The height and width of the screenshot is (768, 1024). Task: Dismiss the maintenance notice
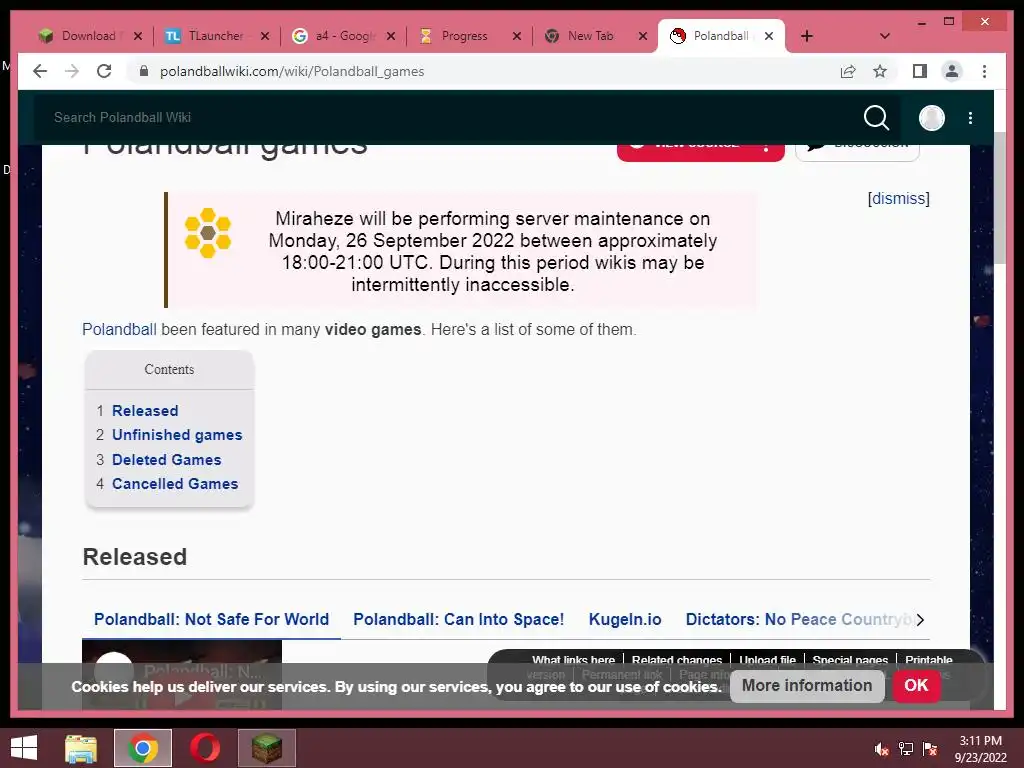(x=899, y=199)
